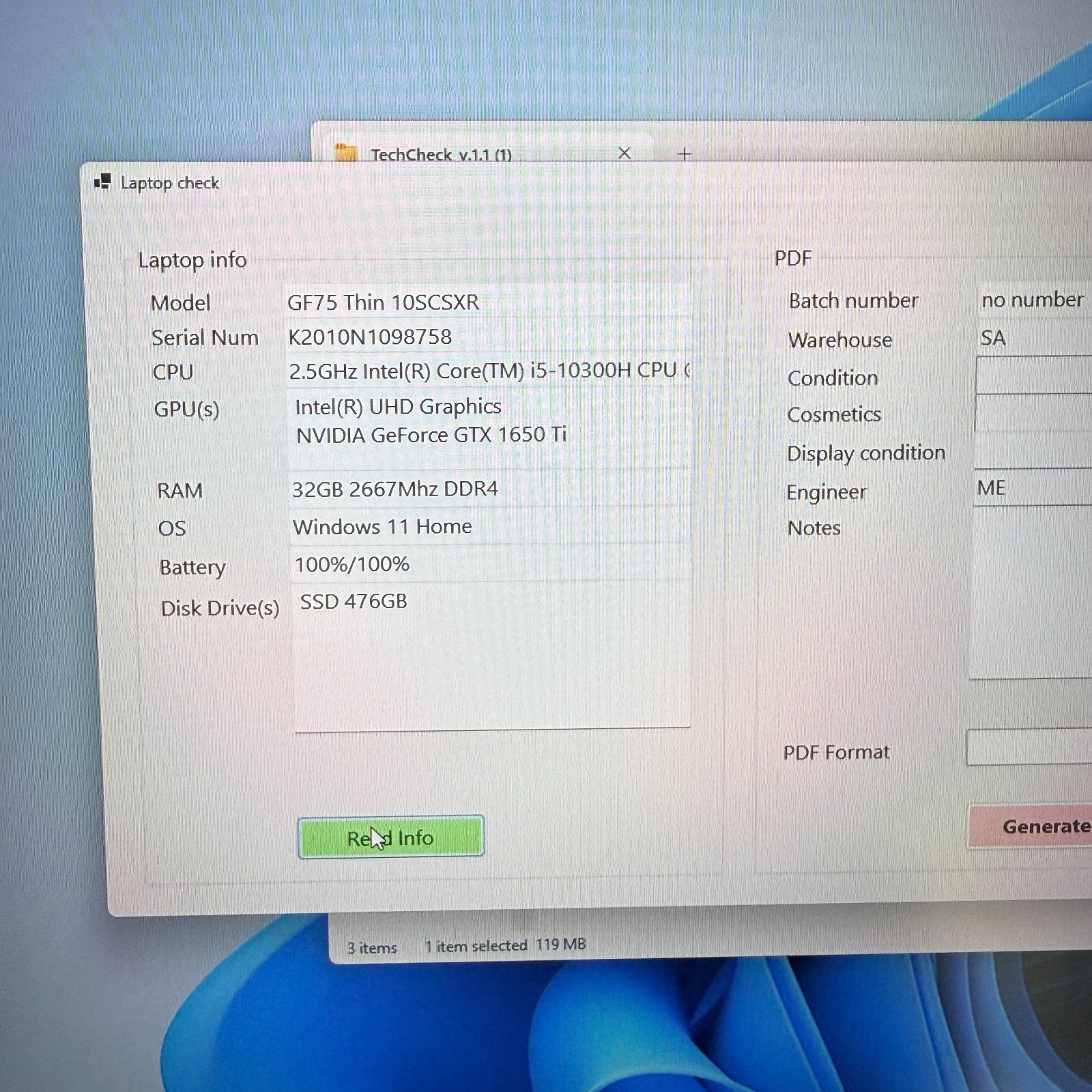Click the green Read Info button
The width and height of the screenshot is (1092, 1092).
pos(391,837)
